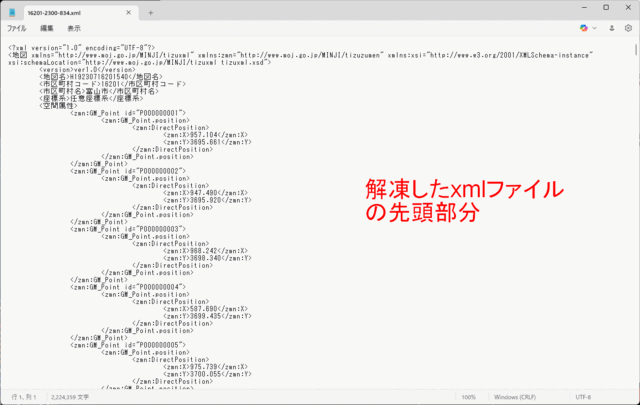
Task: Open the ファイル menu
Action: click(x=17, y=29)
